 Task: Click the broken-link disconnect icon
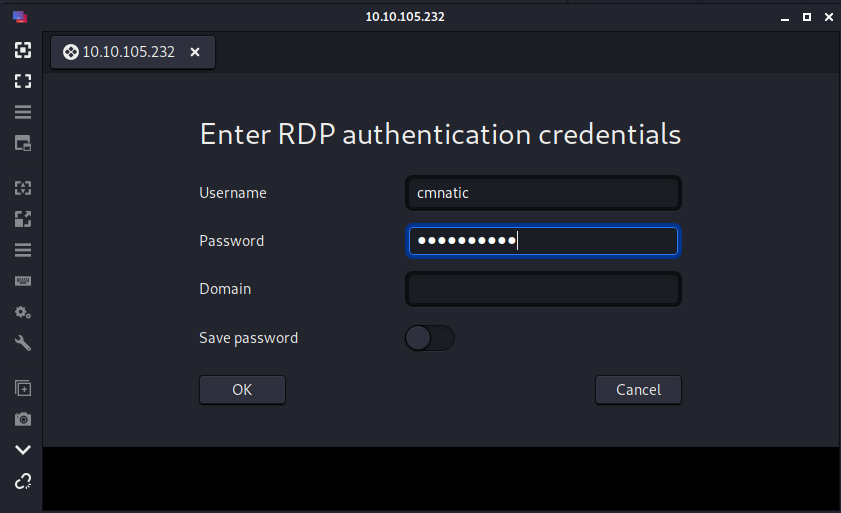click(23, 481)
